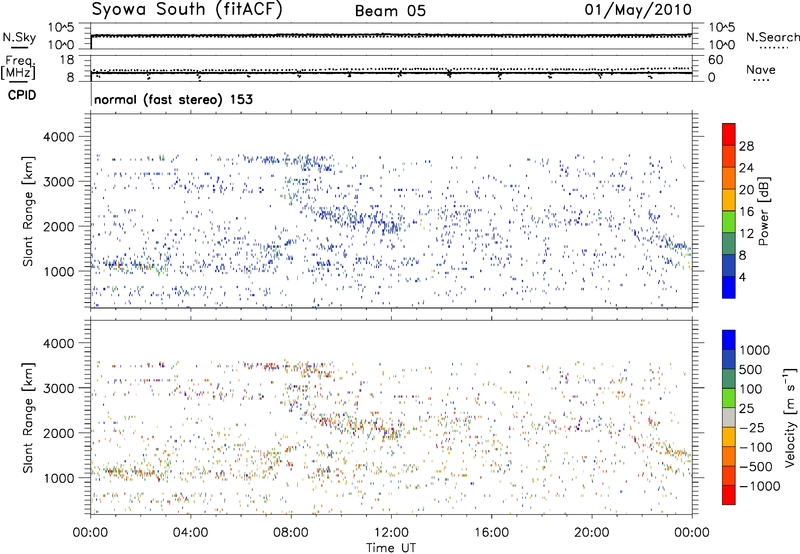Click the 'Syowa South (fitACF)' title
The height and width of the screenshot is (554, 800).
click(187, 10)
